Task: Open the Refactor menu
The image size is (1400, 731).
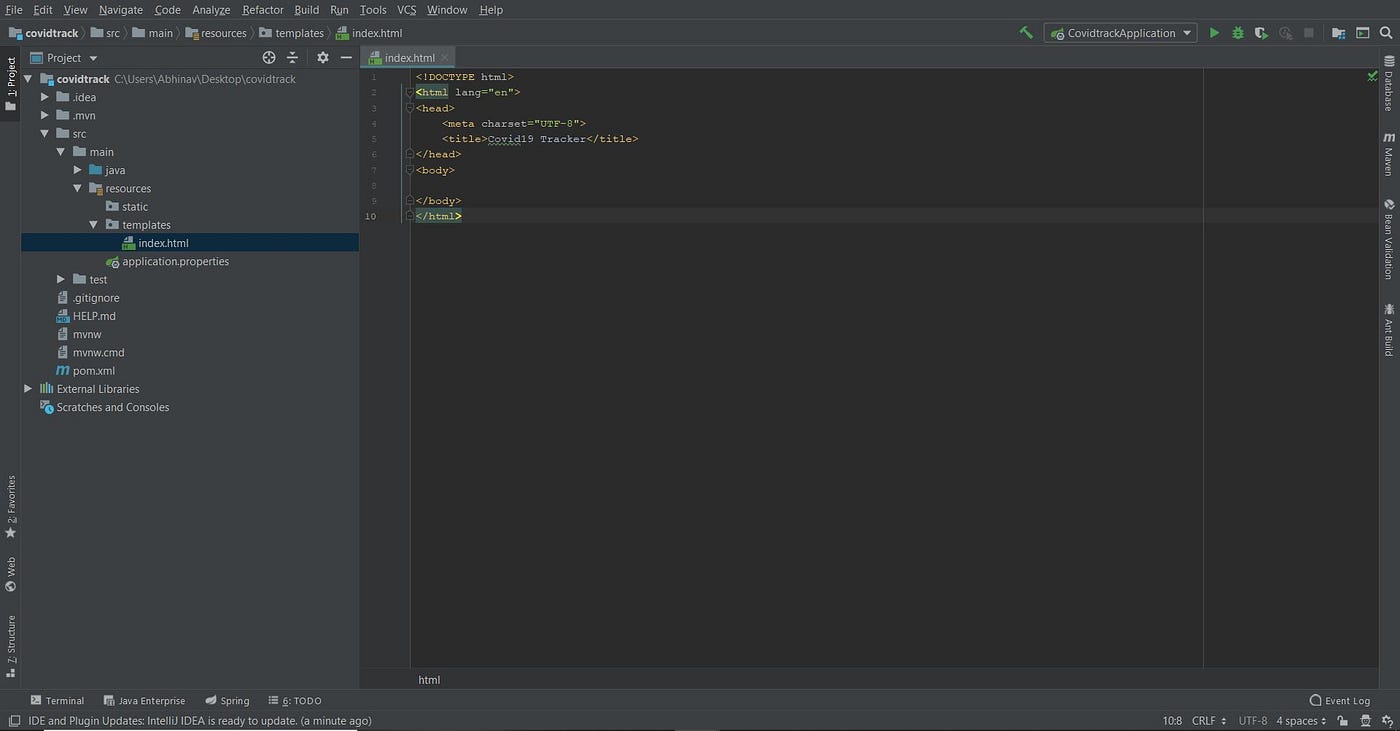Action: (262, 9)
